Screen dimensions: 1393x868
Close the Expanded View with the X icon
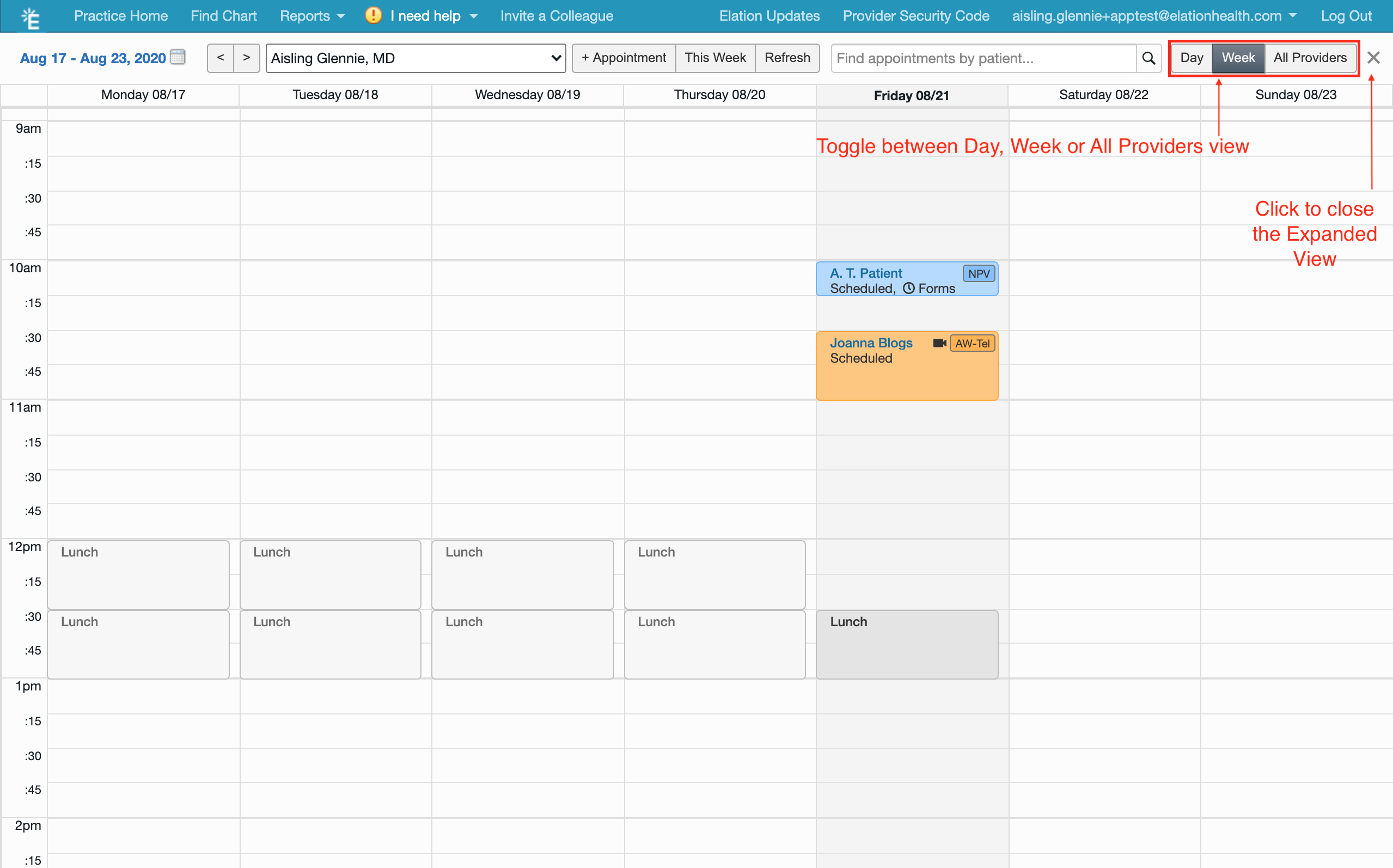[x=1374, y=57]
